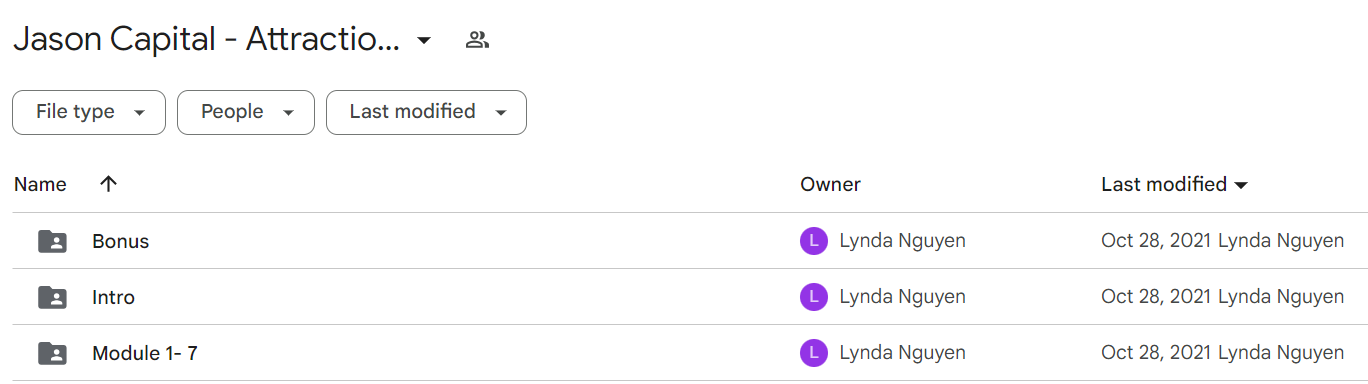The image size is (1368, 384).
Task: Click the Owner column header
Action: click(x=830, y=184)
